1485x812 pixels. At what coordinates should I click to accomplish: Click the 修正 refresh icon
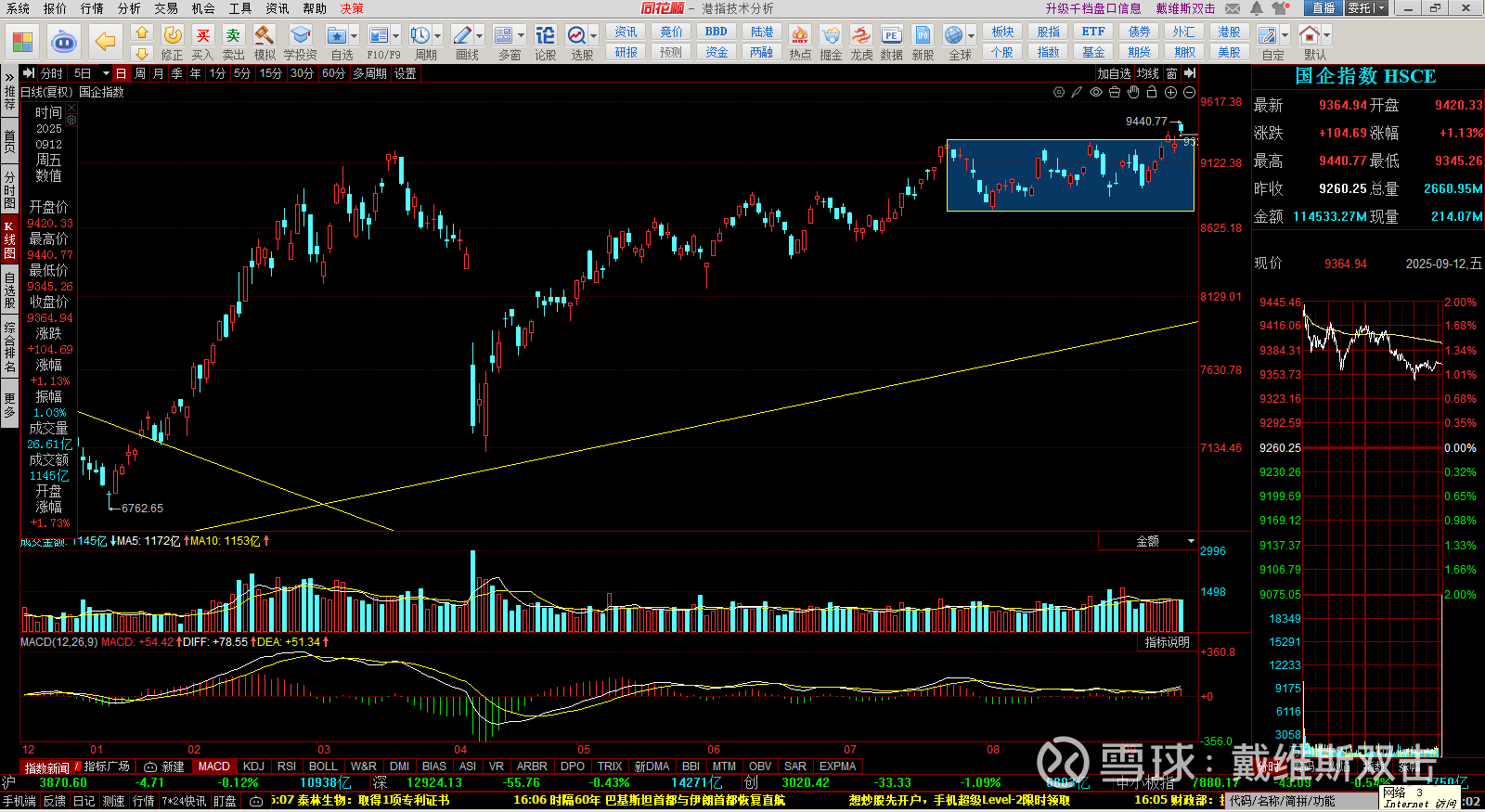point(173,36)
